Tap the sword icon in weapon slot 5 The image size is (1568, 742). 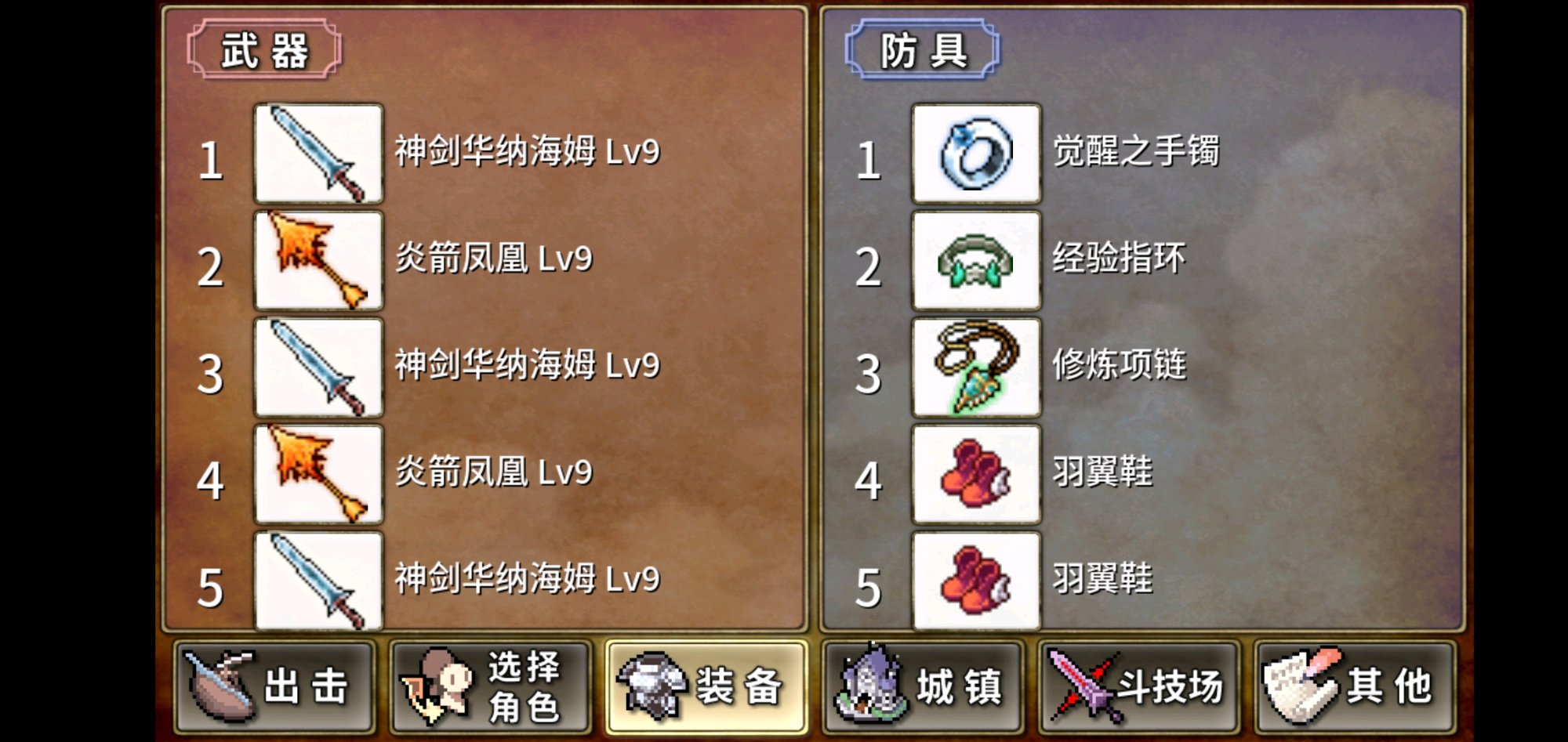(318, 581)
